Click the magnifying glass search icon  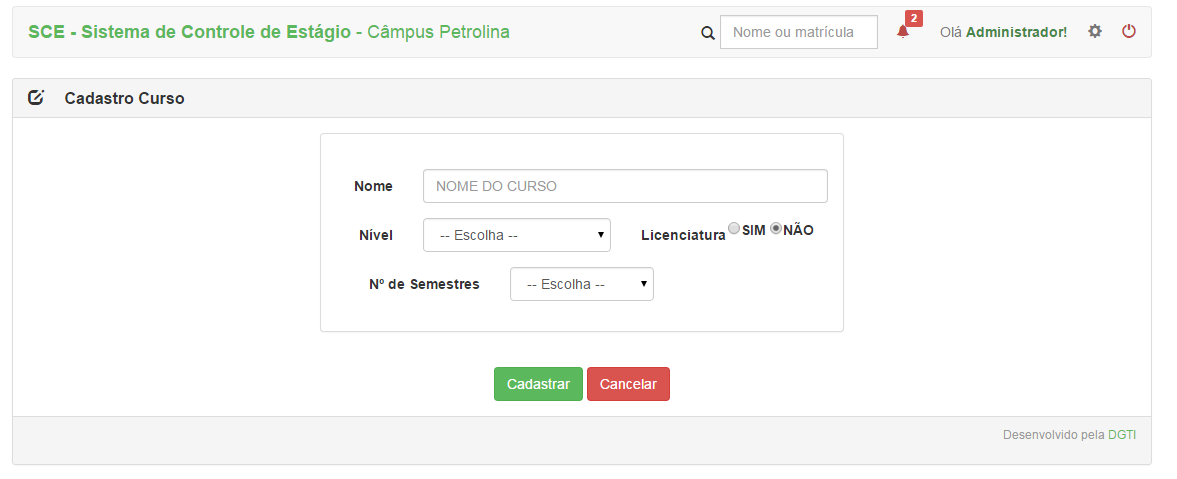click(708, 33)
